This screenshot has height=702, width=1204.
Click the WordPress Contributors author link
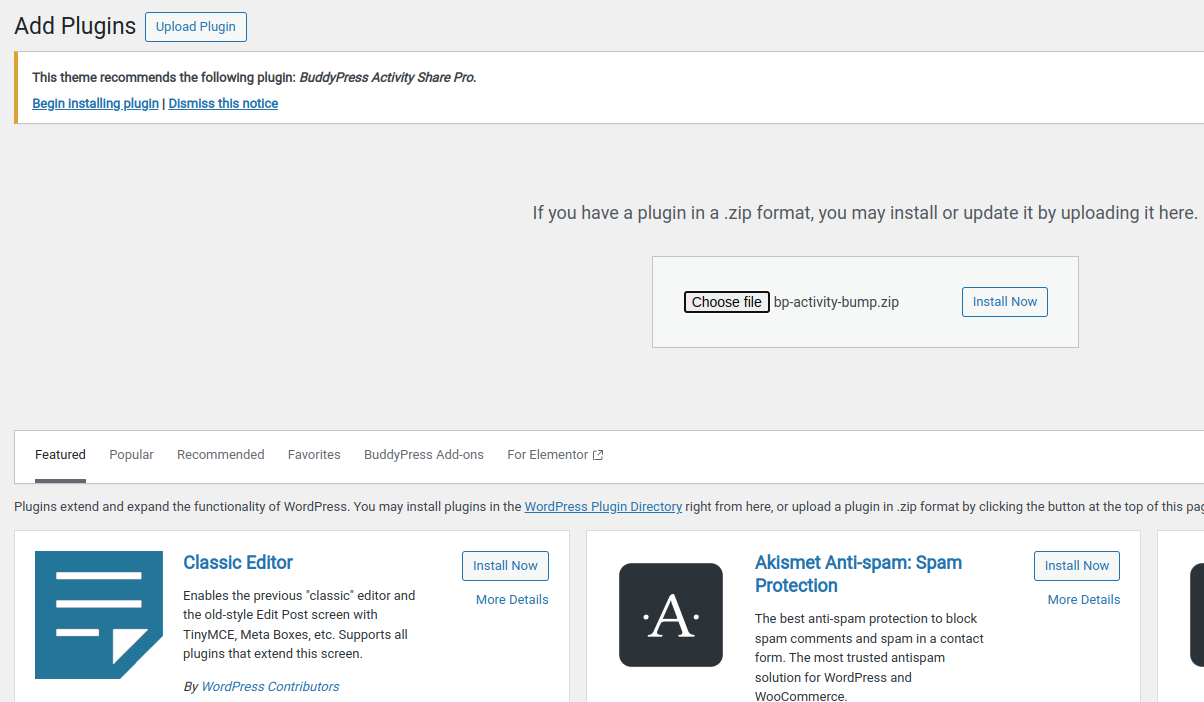270,686
